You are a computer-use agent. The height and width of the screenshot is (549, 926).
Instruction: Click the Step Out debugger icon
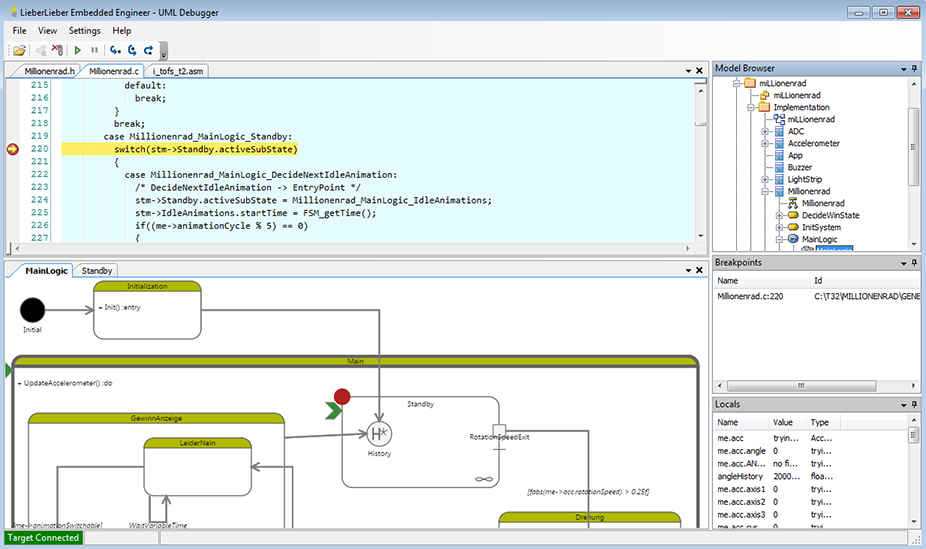[148, 51]
